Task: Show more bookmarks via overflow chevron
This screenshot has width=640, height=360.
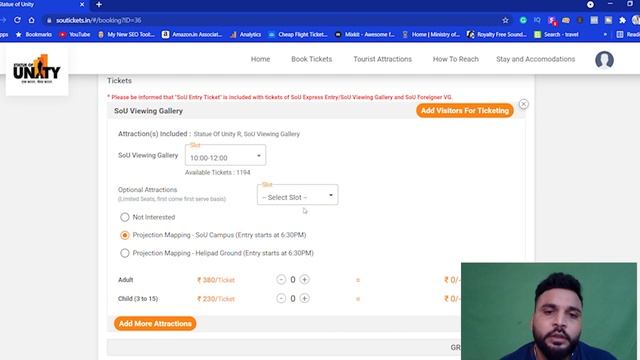Action: (x=605, y=35)
